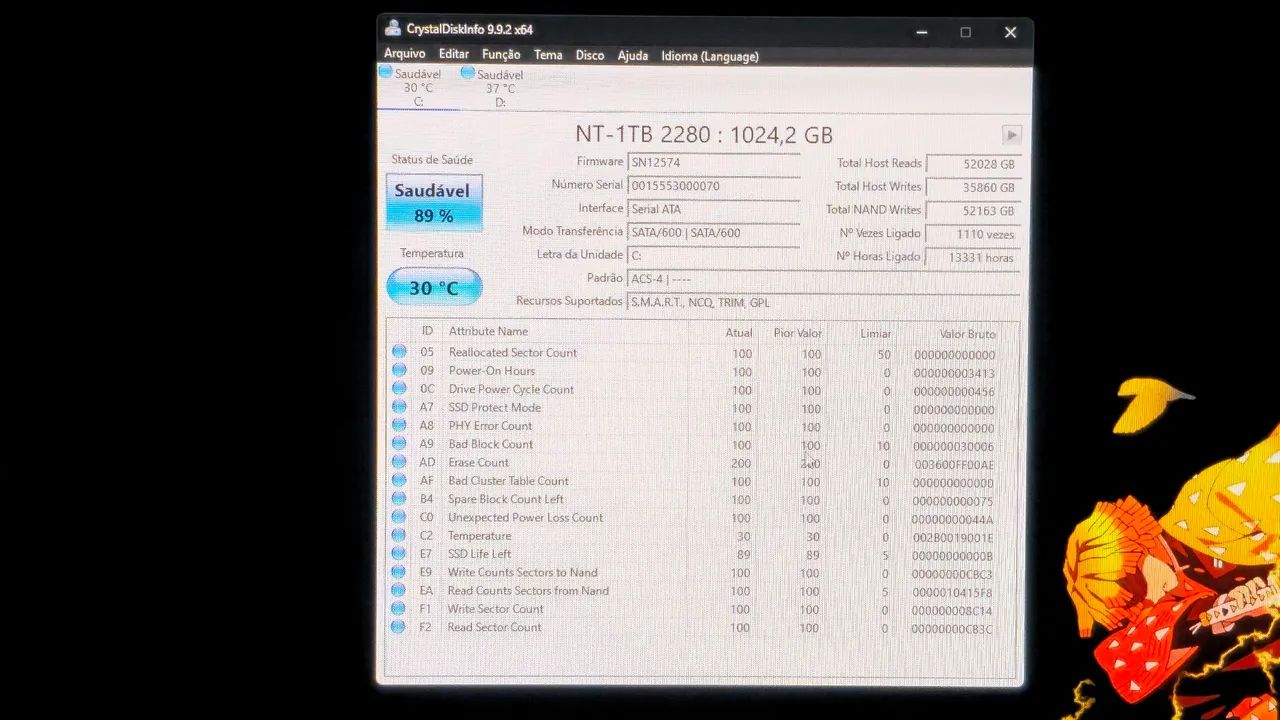
Task: Click the next disk arrow button
Action: [1011, 135]
